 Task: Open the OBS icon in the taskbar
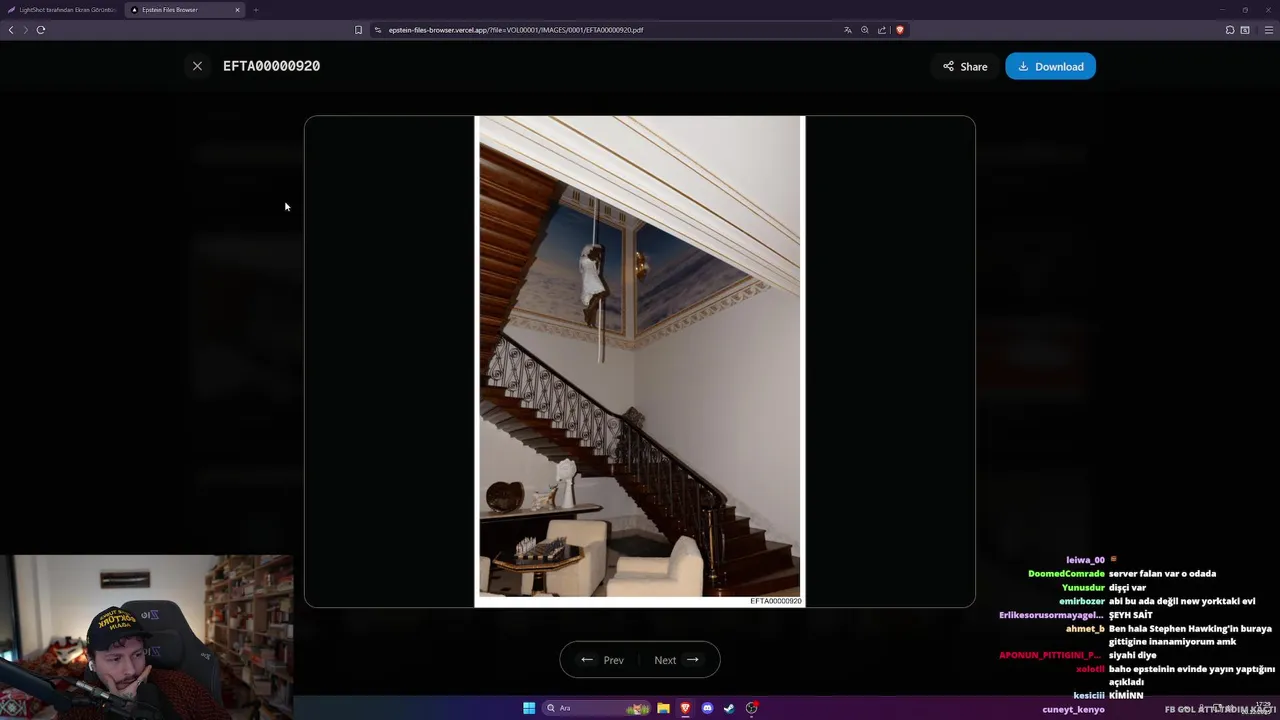(x=751, y=708)
